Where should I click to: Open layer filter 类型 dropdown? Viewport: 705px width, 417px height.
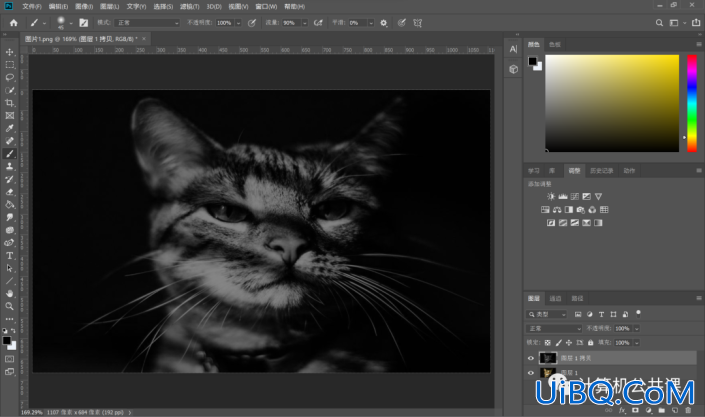pyautogui.click(x=546, y=314)
